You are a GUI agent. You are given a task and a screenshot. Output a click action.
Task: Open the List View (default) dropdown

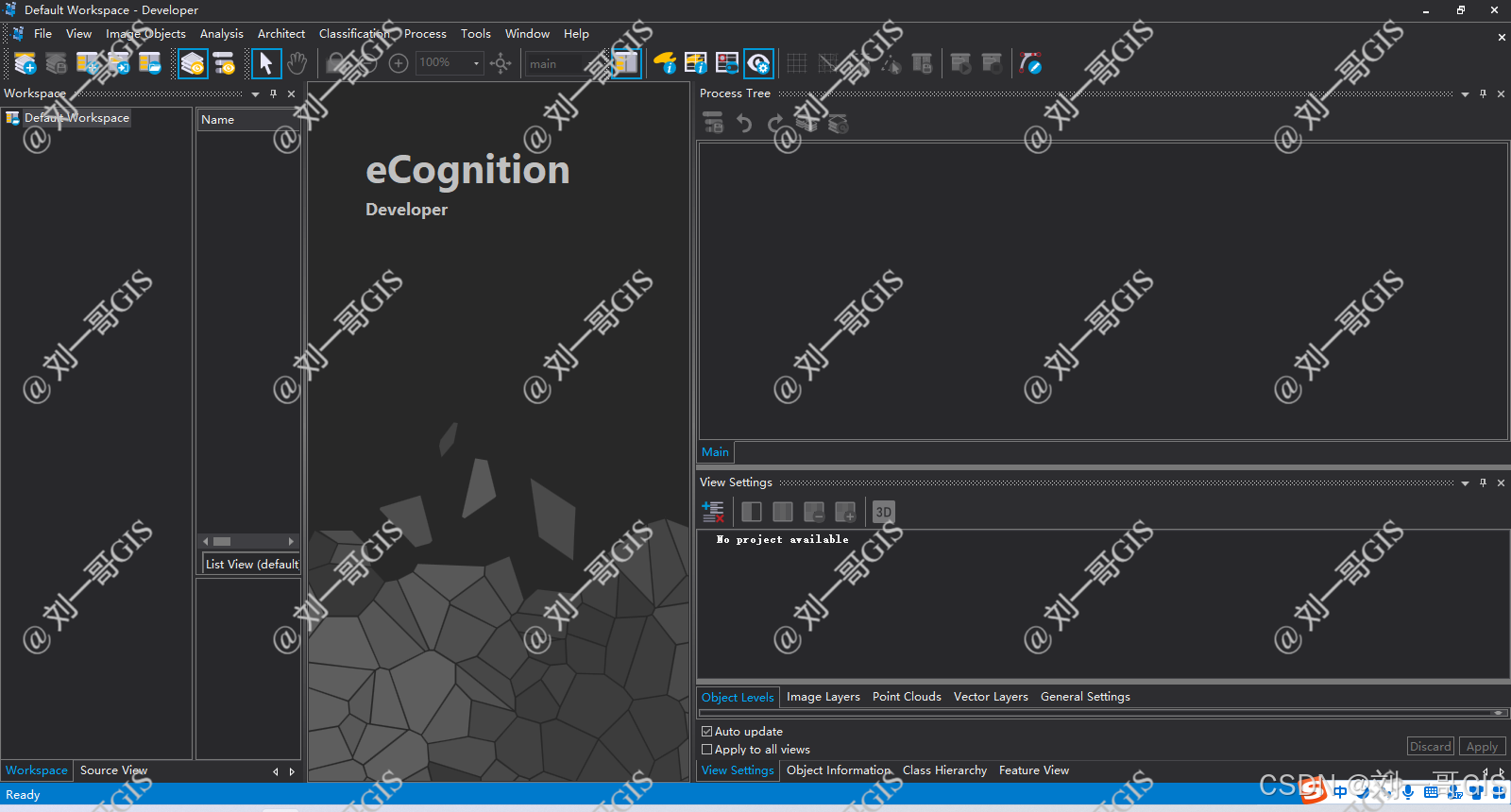[251, 564]
